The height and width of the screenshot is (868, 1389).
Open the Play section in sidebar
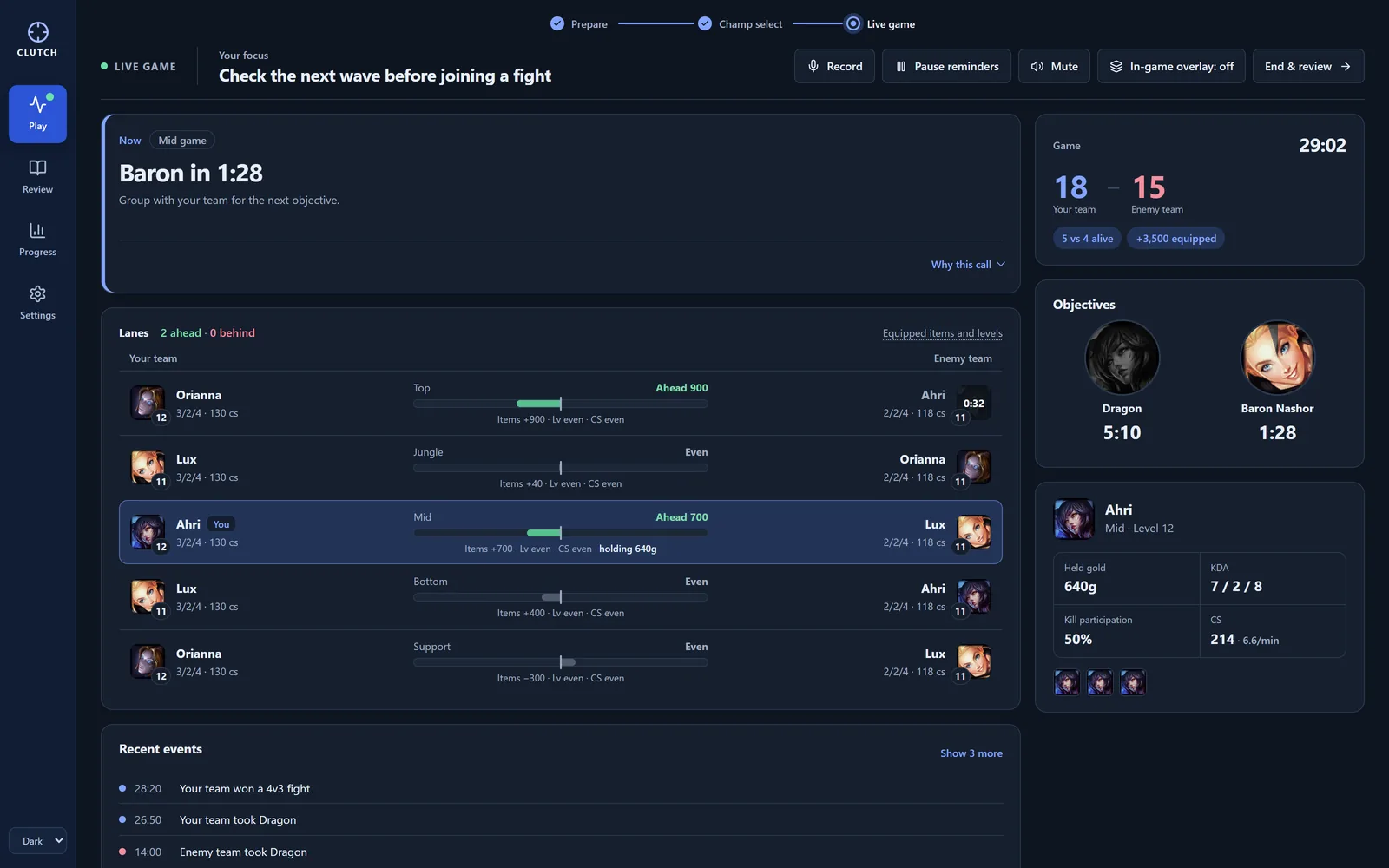pos(37,114)
